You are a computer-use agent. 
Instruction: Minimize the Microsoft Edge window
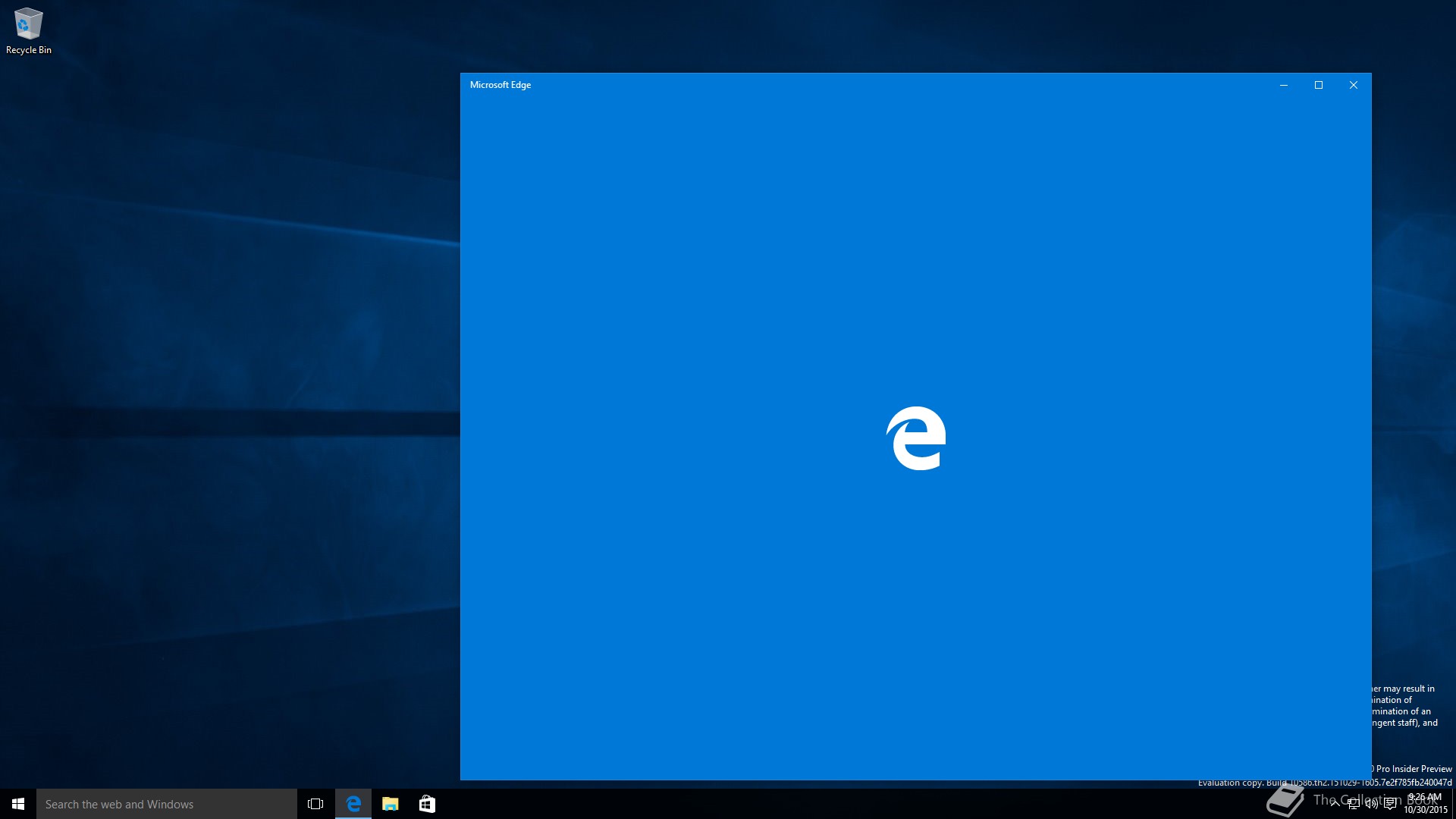(x=1284, y=85)
